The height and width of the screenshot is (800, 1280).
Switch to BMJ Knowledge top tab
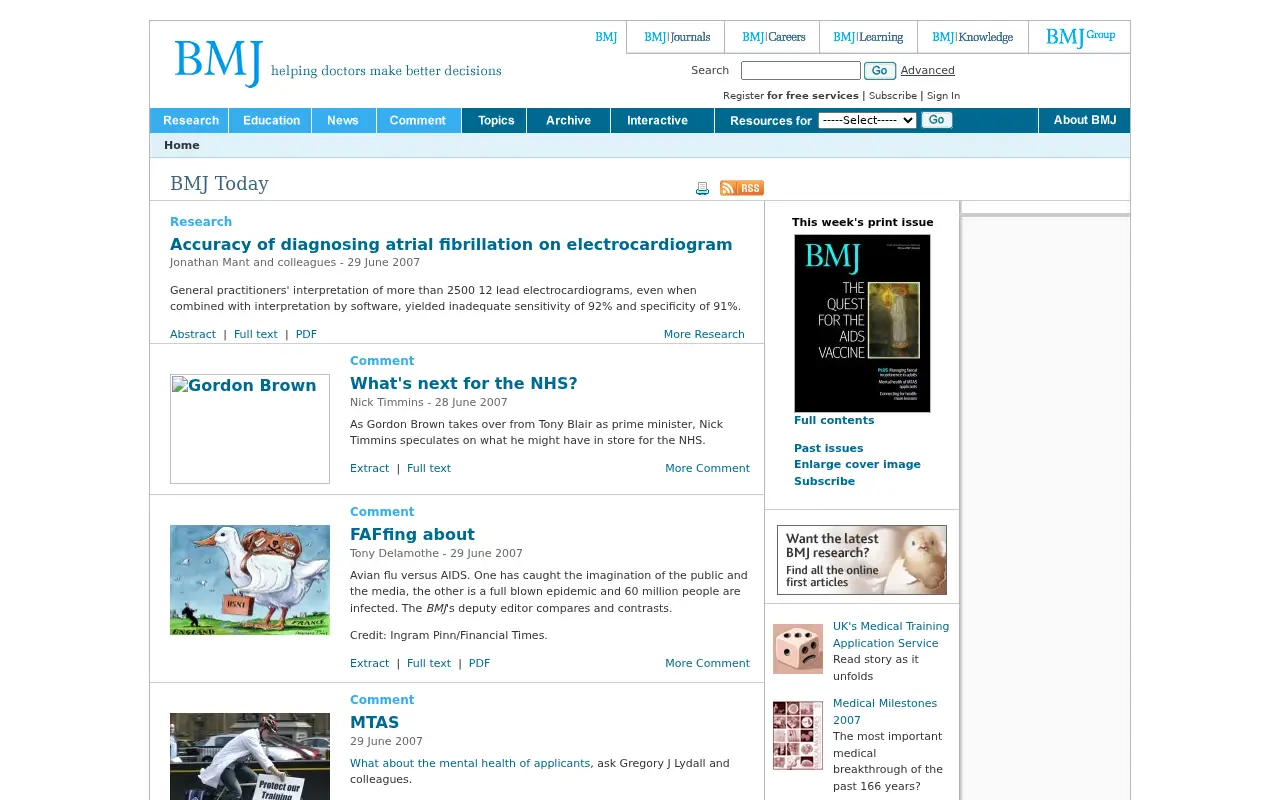(973, 37)
